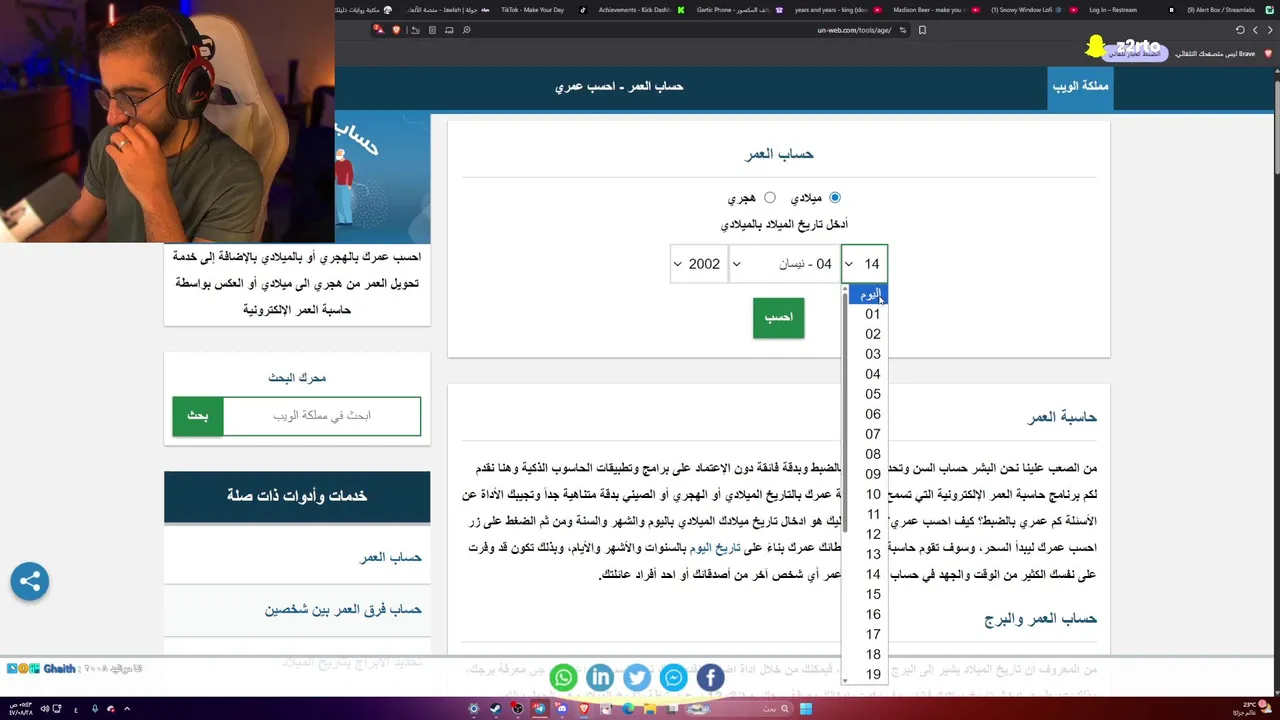The image size is (1280, 720).
Task: Choose day 01 from the dropdown list
Action: click(x=867, y=314)
